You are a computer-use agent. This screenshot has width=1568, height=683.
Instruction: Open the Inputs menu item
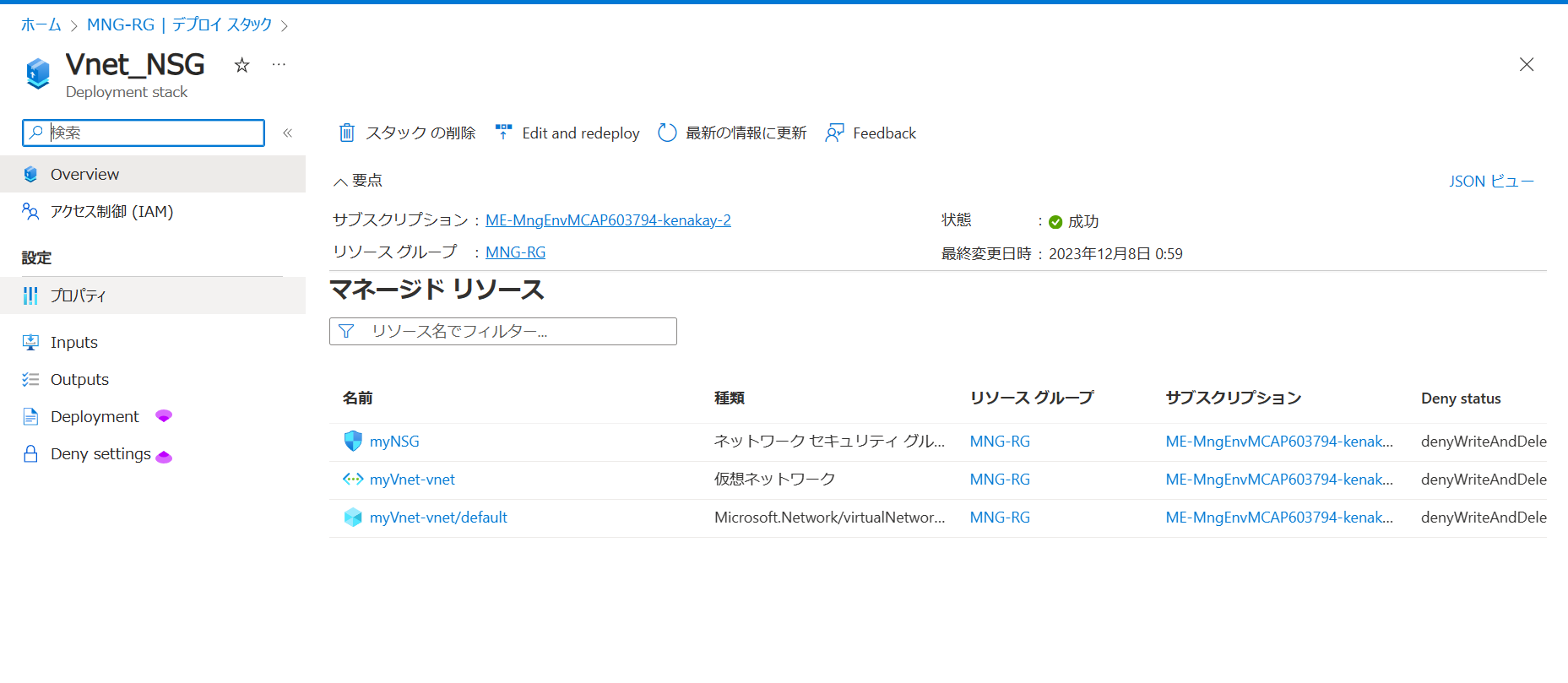click(x=153, y=342)
